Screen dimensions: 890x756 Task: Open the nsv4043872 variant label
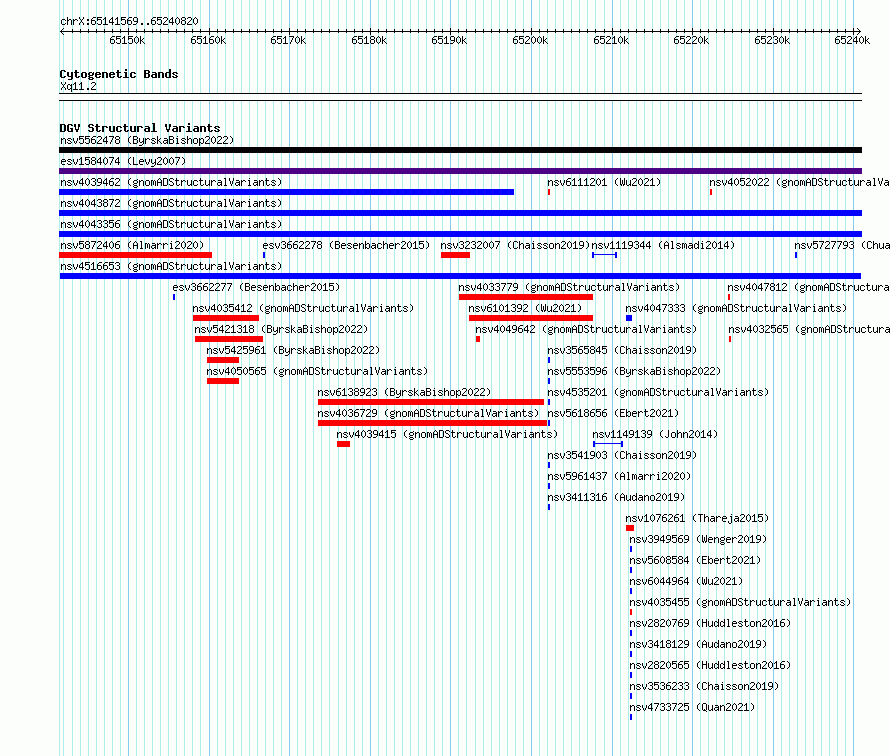[171, 203]
